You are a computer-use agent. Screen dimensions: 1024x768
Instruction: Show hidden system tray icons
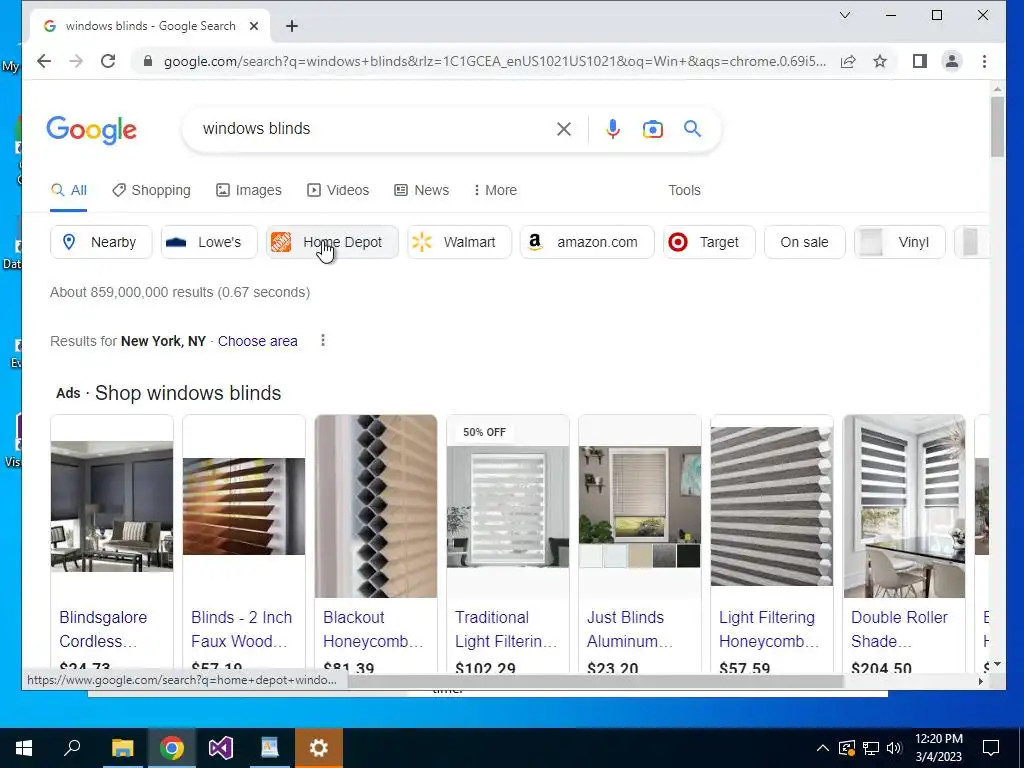click(x=823, y=748)
